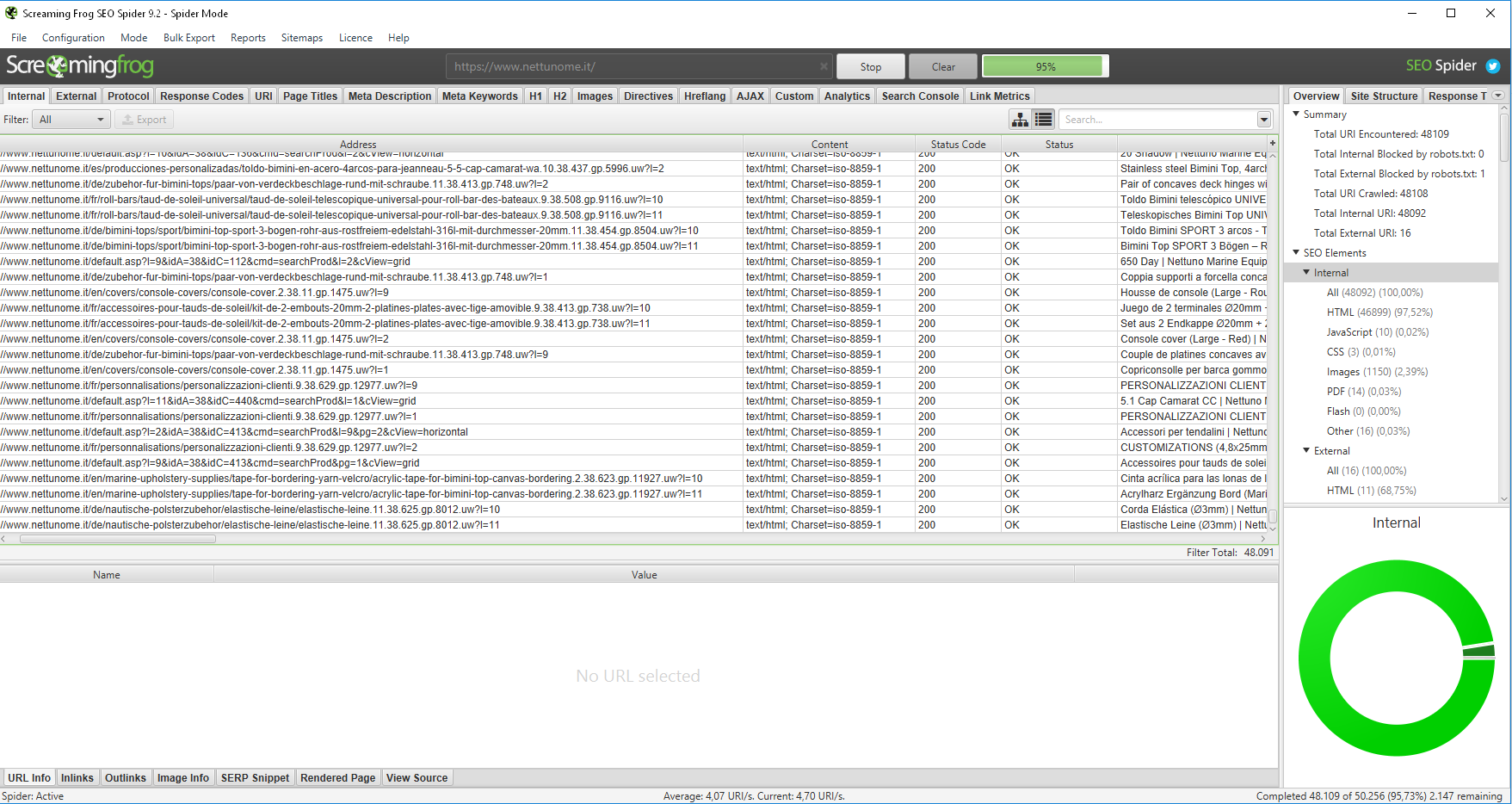The width and height of the screenshot is (1512, 804).
Task: Click the results table vertical scrollbar
Action: [1273, 516]
